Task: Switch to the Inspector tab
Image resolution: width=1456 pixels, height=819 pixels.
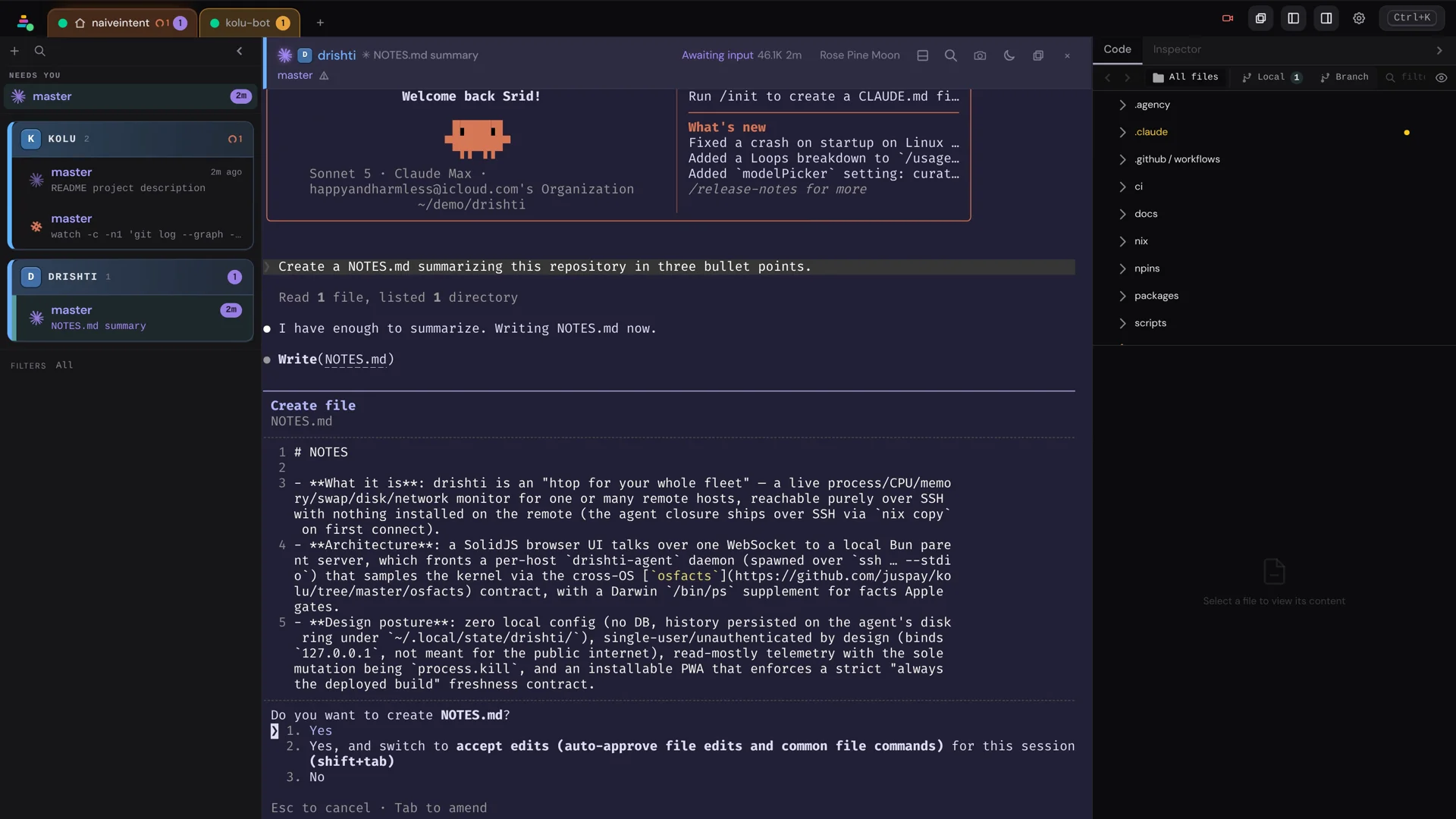Action: coord(1177,49)
